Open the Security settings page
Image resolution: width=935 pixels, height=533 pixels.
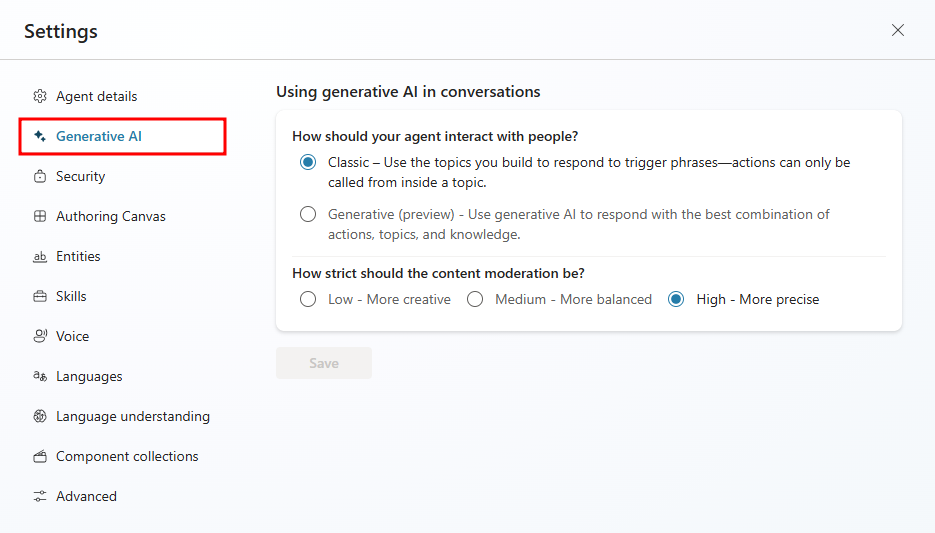(x=80, y=177)
